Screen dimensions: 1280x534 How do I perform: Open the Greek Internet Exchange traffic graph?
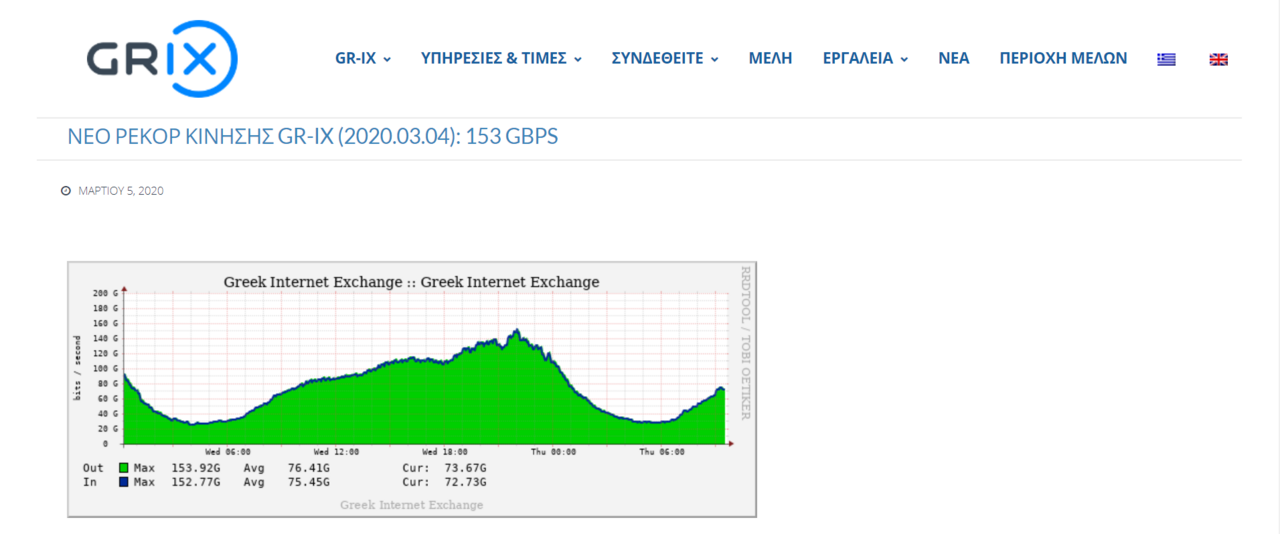(412, 389)
